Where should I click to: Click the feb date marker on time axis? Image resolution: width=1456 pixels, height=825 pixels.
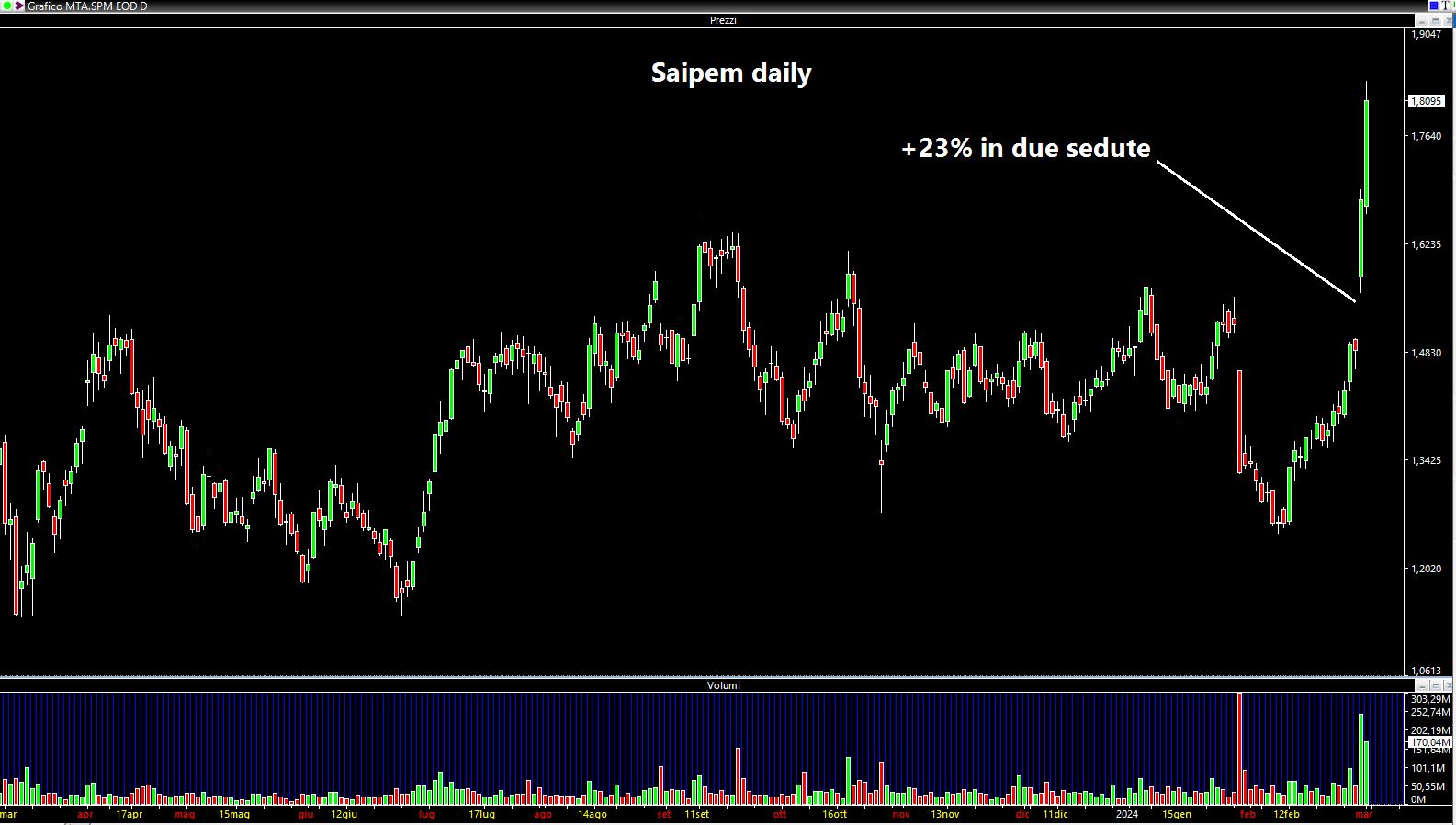click(x=1247, y=814)
